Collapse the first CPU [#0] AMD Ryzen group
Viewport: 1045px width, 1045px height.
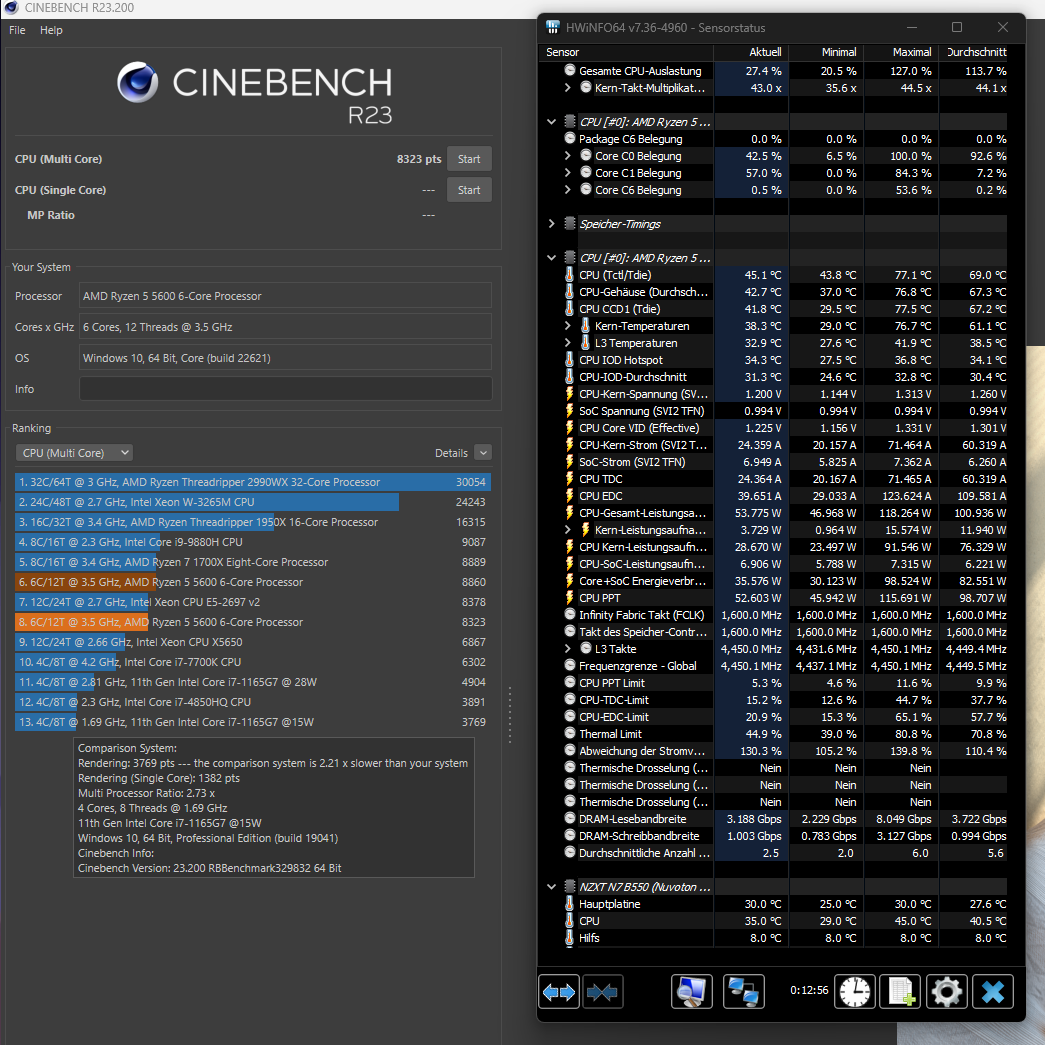pyautogui.click(x=551, y=121)
